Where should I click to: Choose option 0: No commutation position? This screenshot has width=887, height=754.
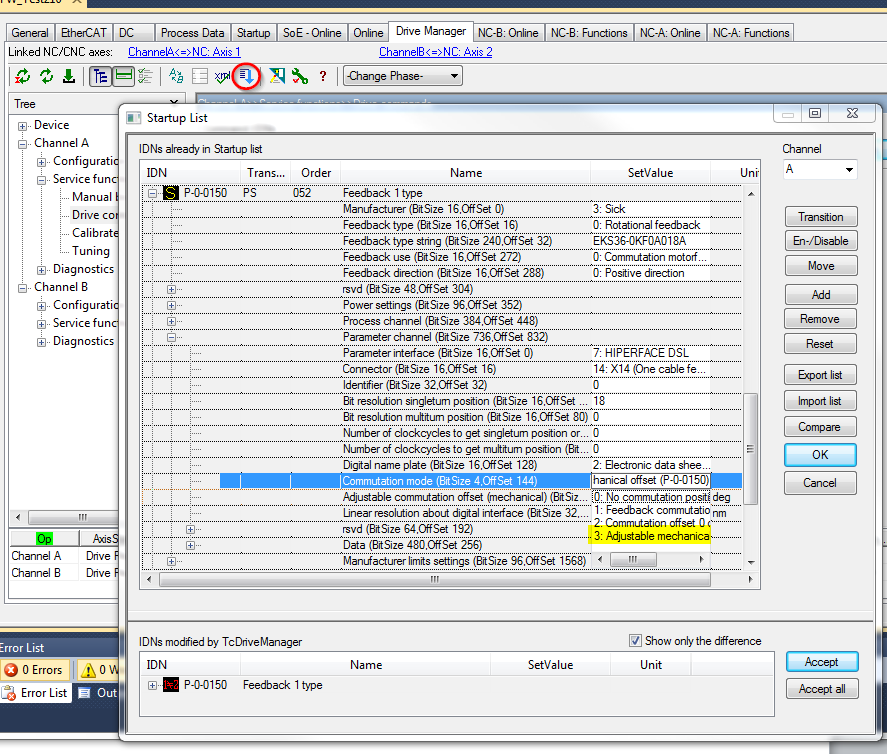651,497
